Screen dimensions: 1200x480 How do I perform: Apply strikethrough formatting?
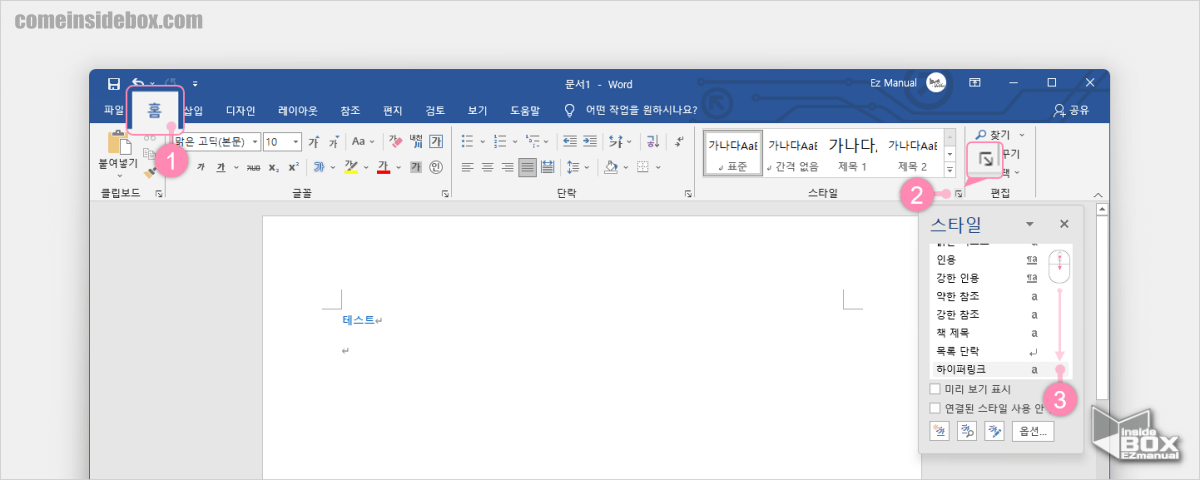coord(253,167)
